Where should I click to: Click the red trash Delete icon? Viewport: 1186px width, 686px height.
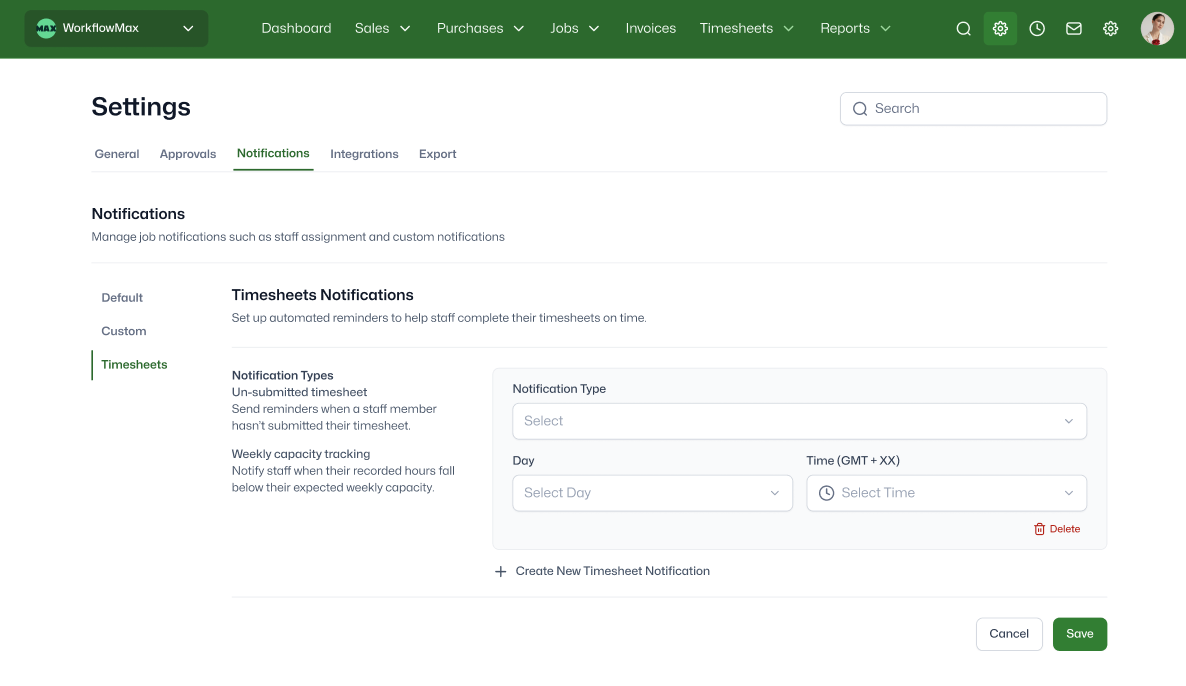[1039, 529]
